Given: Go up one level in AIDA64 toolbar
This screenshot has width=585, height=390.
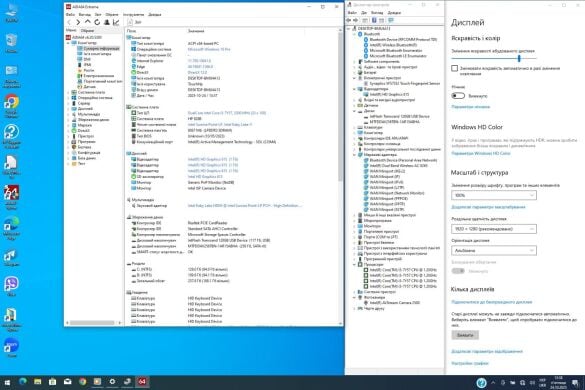Looking at the screenshot, I should coord(88,22).
